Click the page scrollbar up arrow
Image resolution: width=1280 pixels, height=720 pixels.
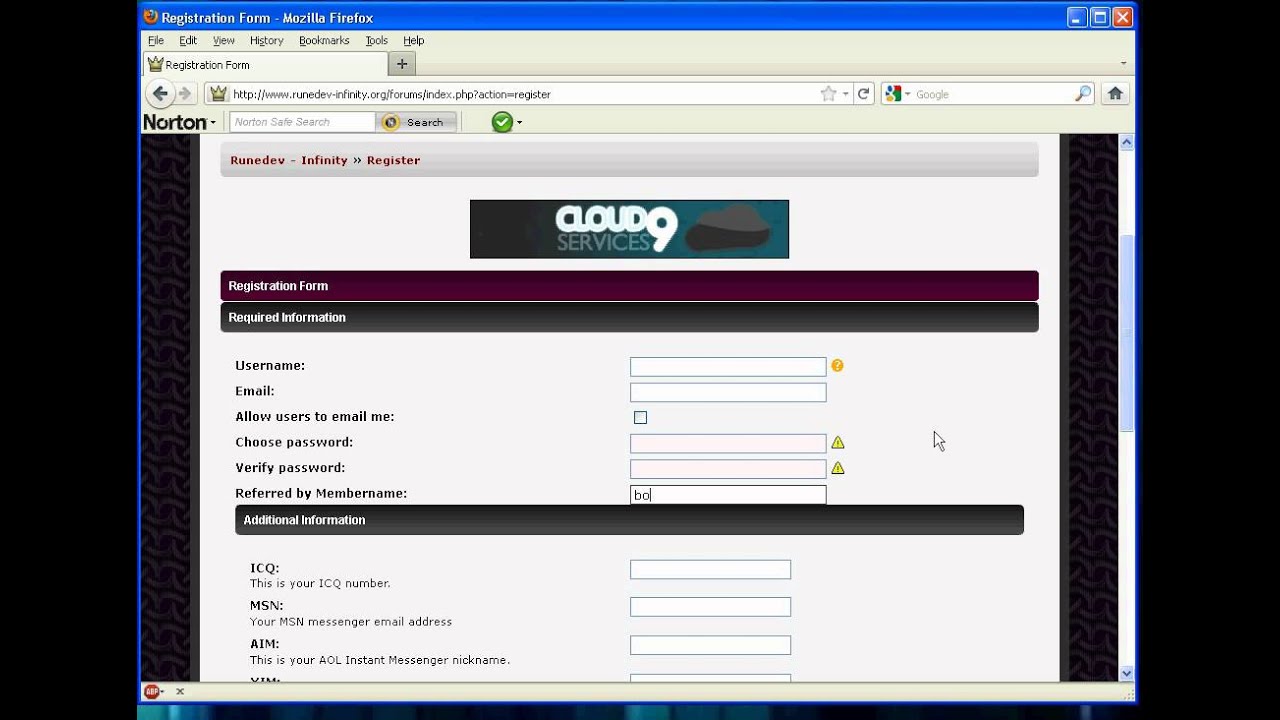click(x=1127, y=143)
